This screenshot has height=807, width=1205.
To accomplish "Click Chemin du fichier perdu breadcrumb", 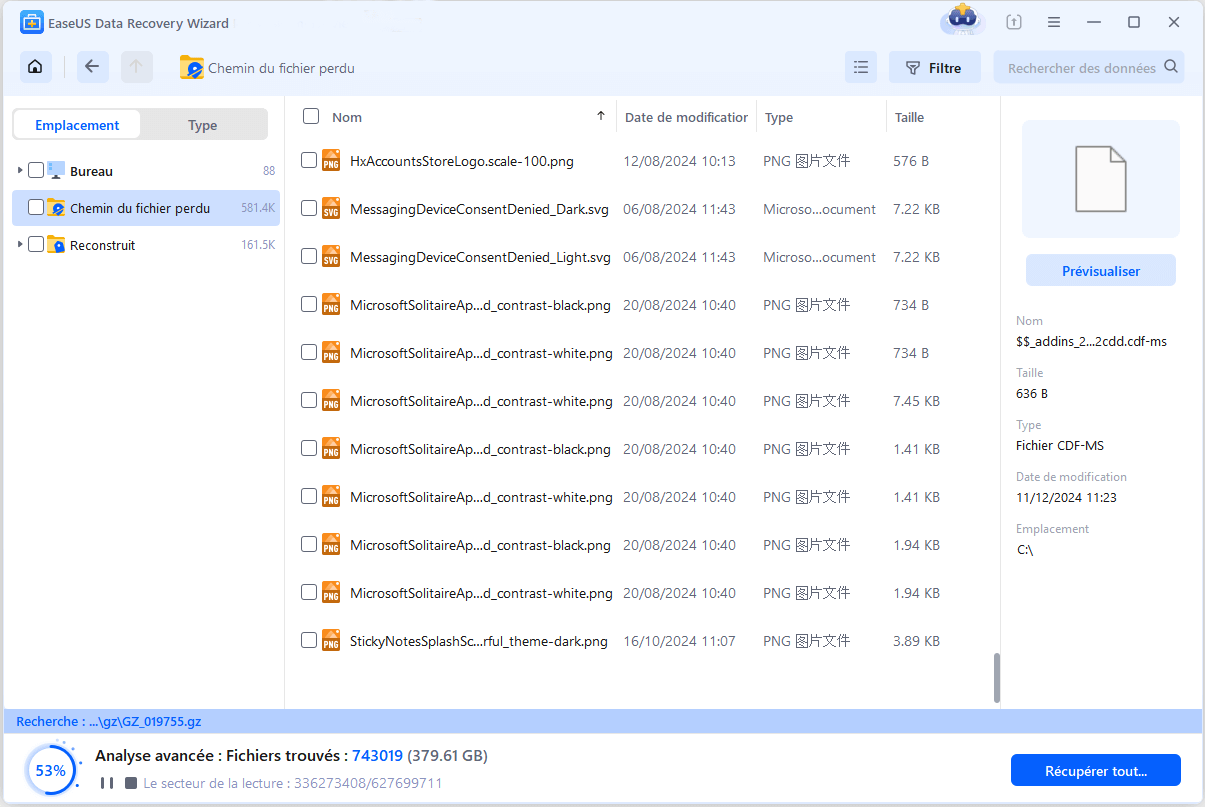I will point(281,69).
